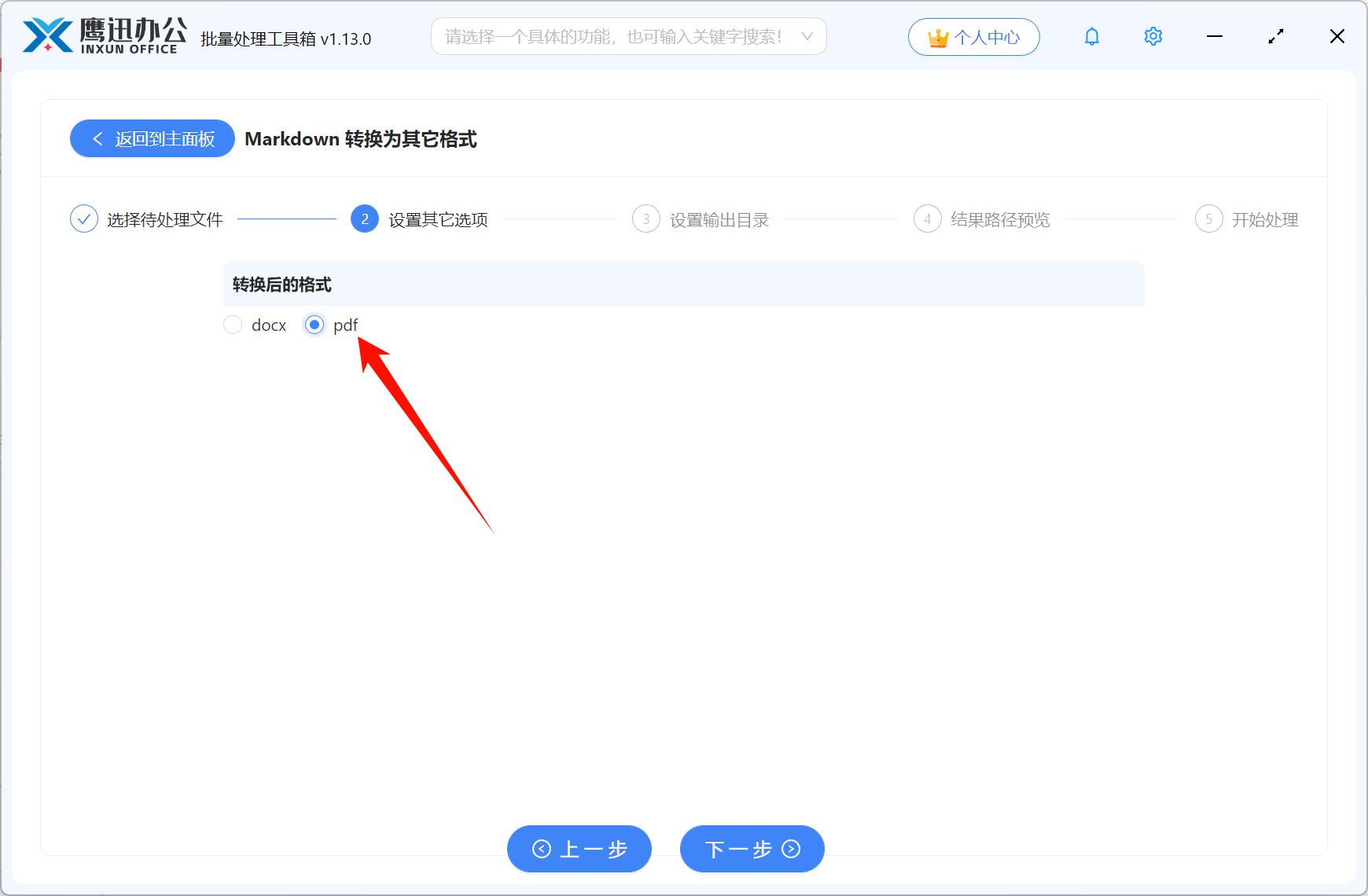Click the 返回到主面板 button
1368x896 pixels.
pos(152,138)
